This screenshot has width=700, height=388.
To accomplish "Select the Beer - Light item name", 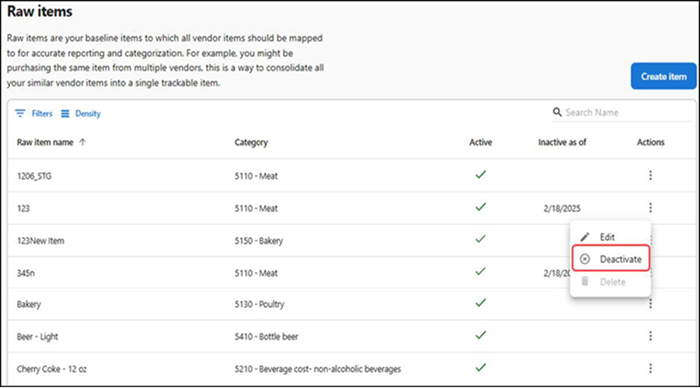I will tap(38, 337).
